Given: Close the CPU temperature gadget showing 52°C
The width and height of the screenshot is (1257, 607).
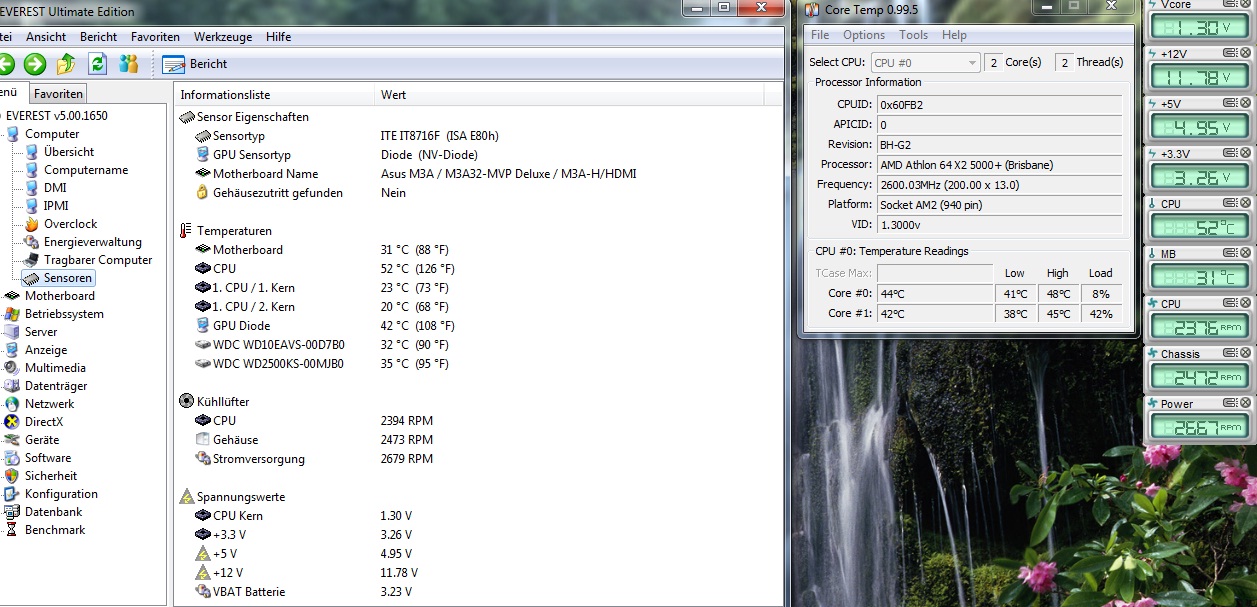Looking at the screenshot, I should click(1246, 203).
